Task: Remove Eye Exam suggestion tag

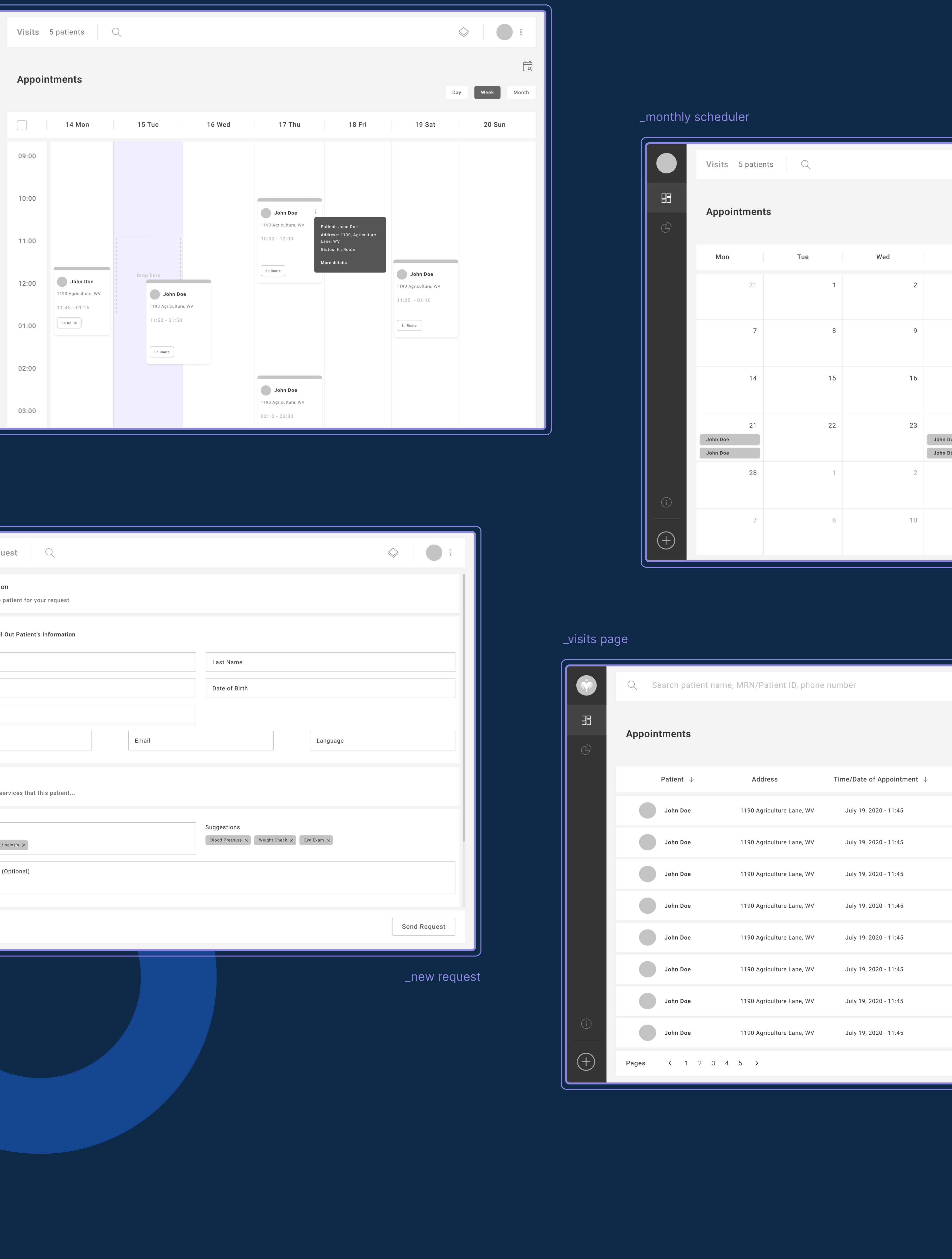Action: point(328,840)
